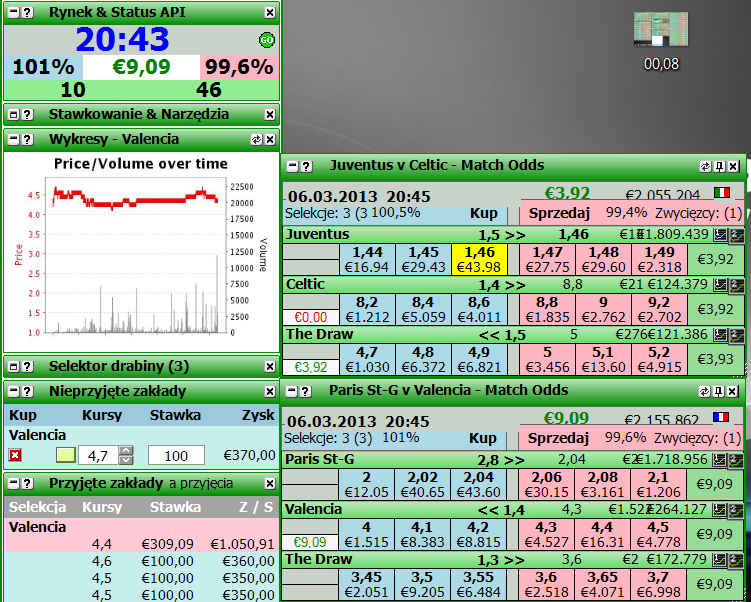751x602 pixels.
Task: Open chart 1 icon in Paris-market Draw row
Action: click(719, 560)
